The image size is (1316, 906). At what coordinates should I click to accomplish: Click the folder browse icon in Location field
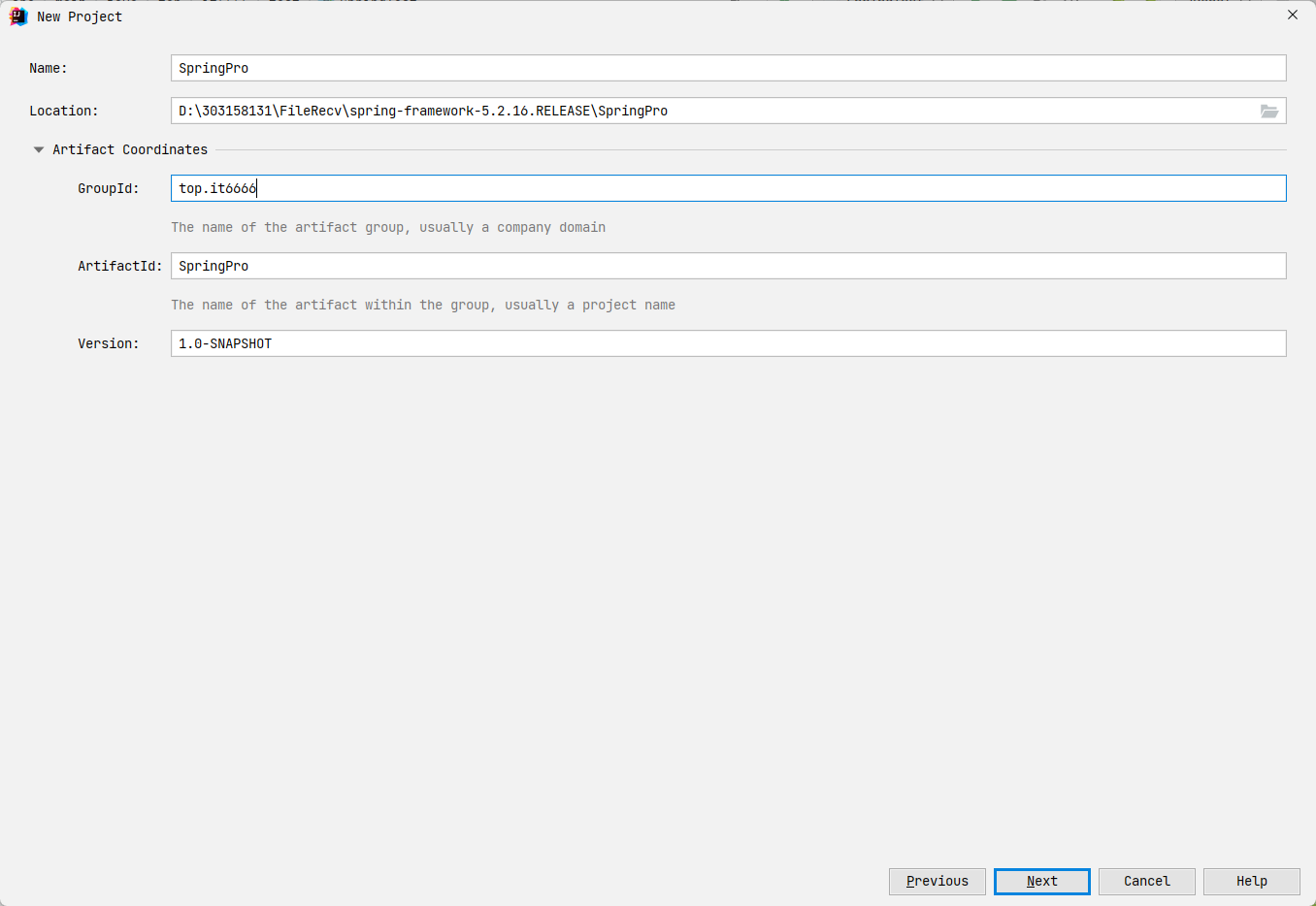pyautogui.click(x=1268, y=112)
